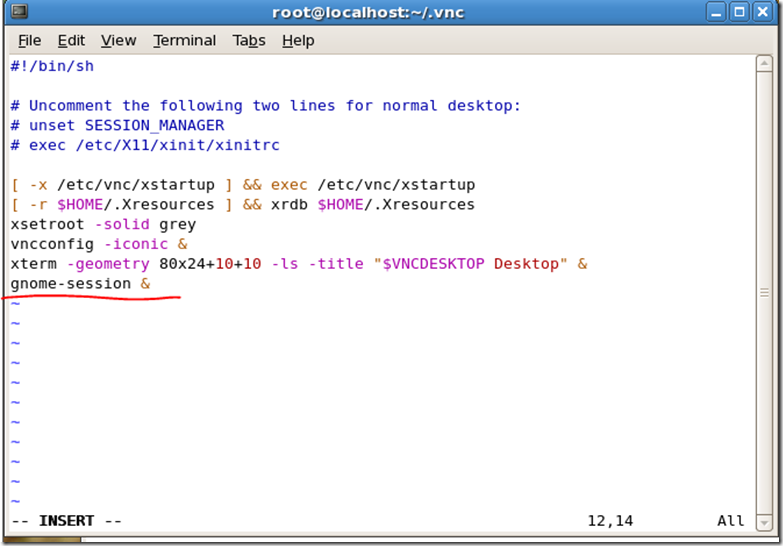Click the window title 'root@localhost:~/.vnc'
Screen dimensions: 783x546
[x=368, y=12]
